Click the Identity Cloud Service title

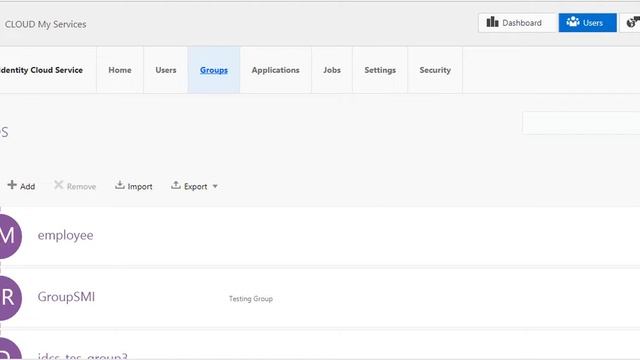point(41,70)
